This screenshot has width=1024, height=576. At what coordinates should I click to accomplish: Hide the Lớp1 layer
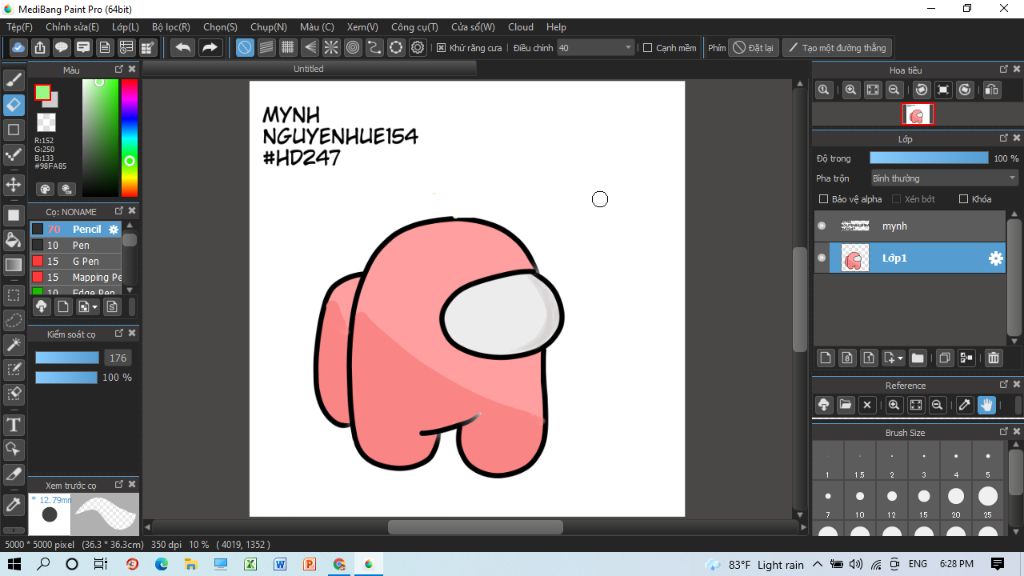(x=822, y=258)
